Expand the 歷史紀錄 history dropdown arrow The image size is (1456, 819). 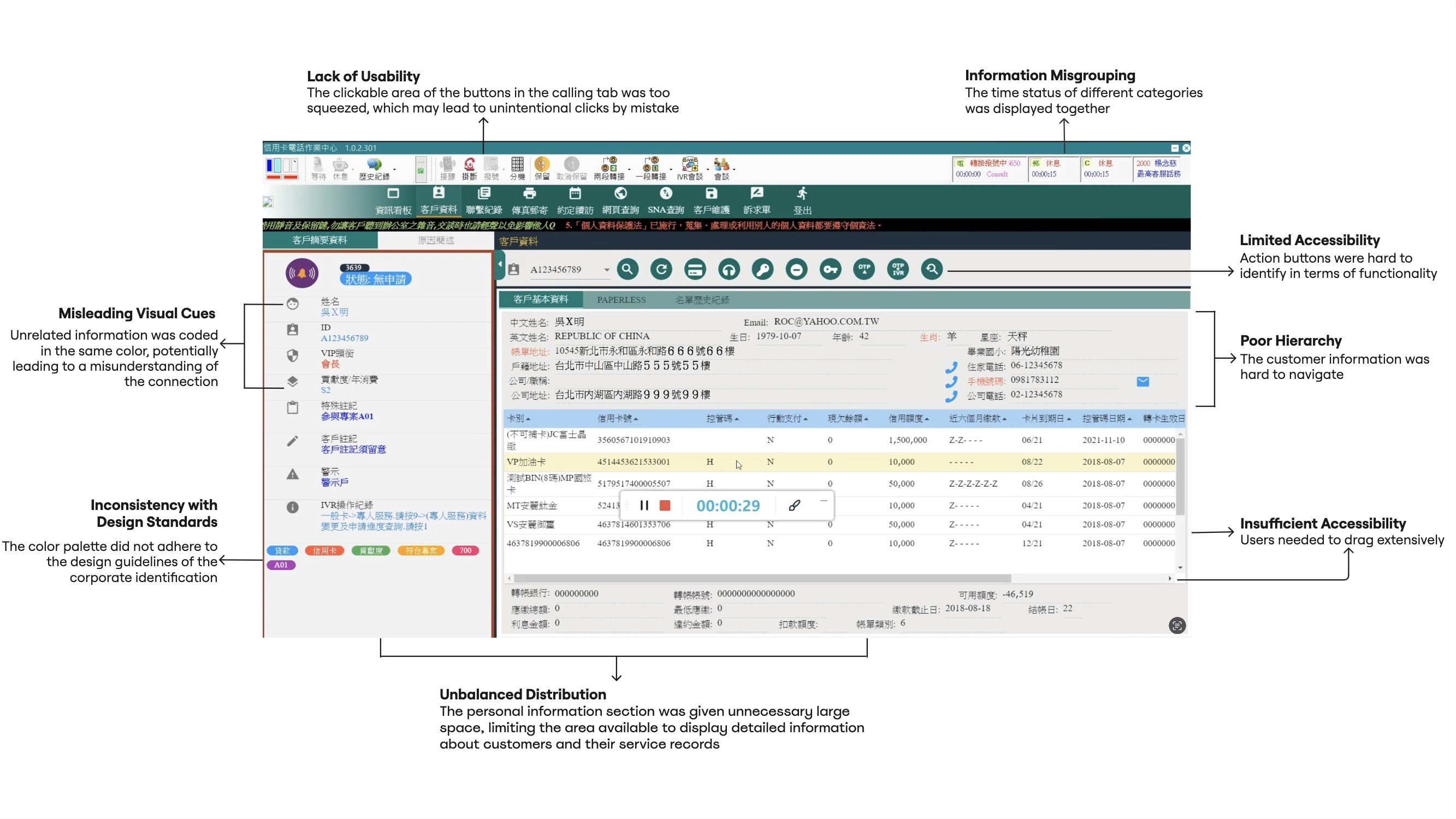click(x=394, y=169)
